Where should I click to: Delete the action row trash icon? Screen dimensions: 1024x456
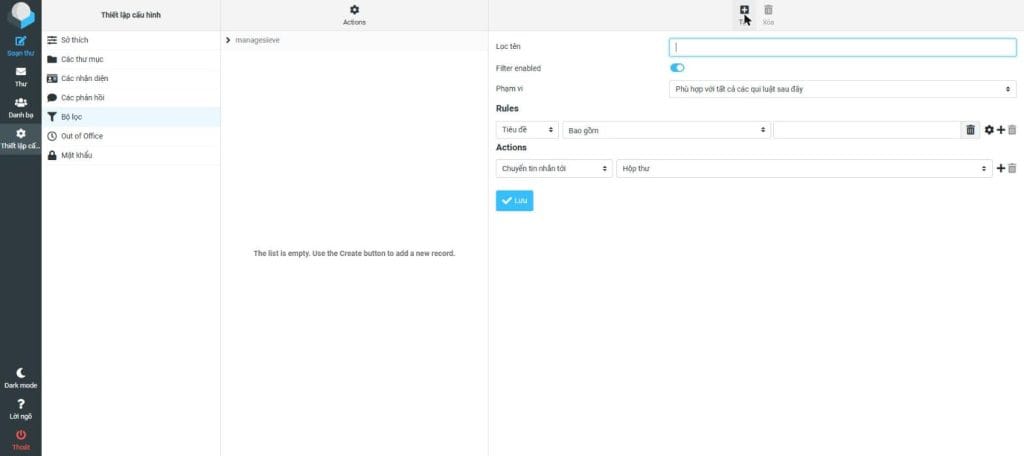pos(1012,169)
